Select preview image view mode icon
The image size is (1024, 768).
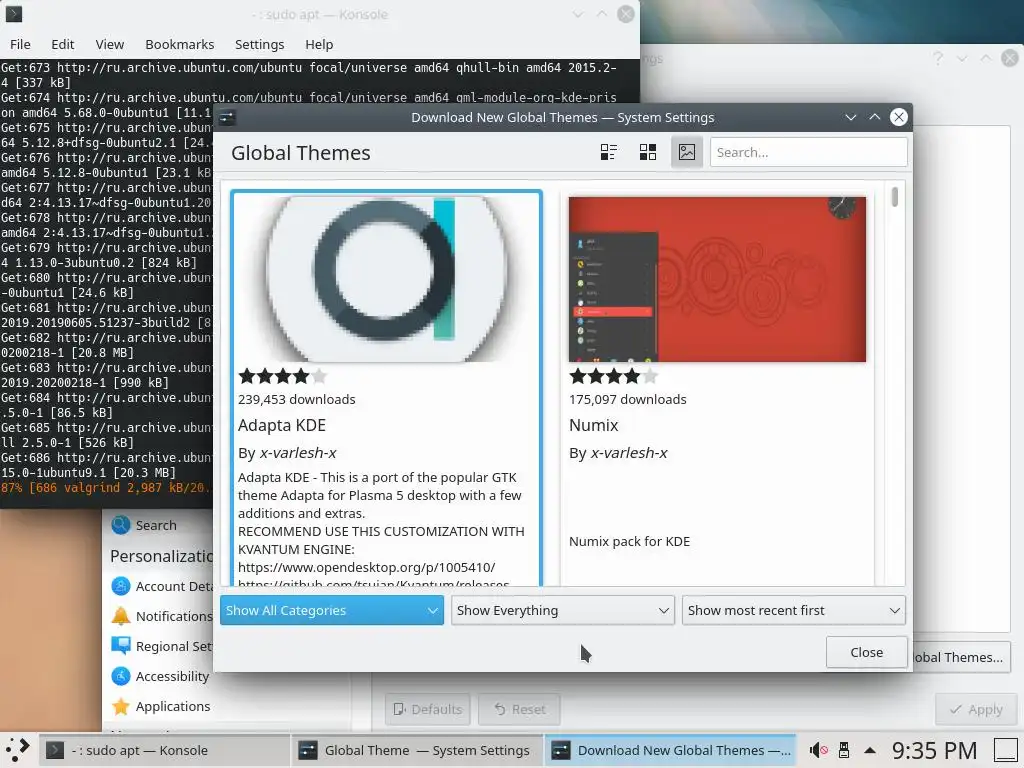click(x=687, y=152)
